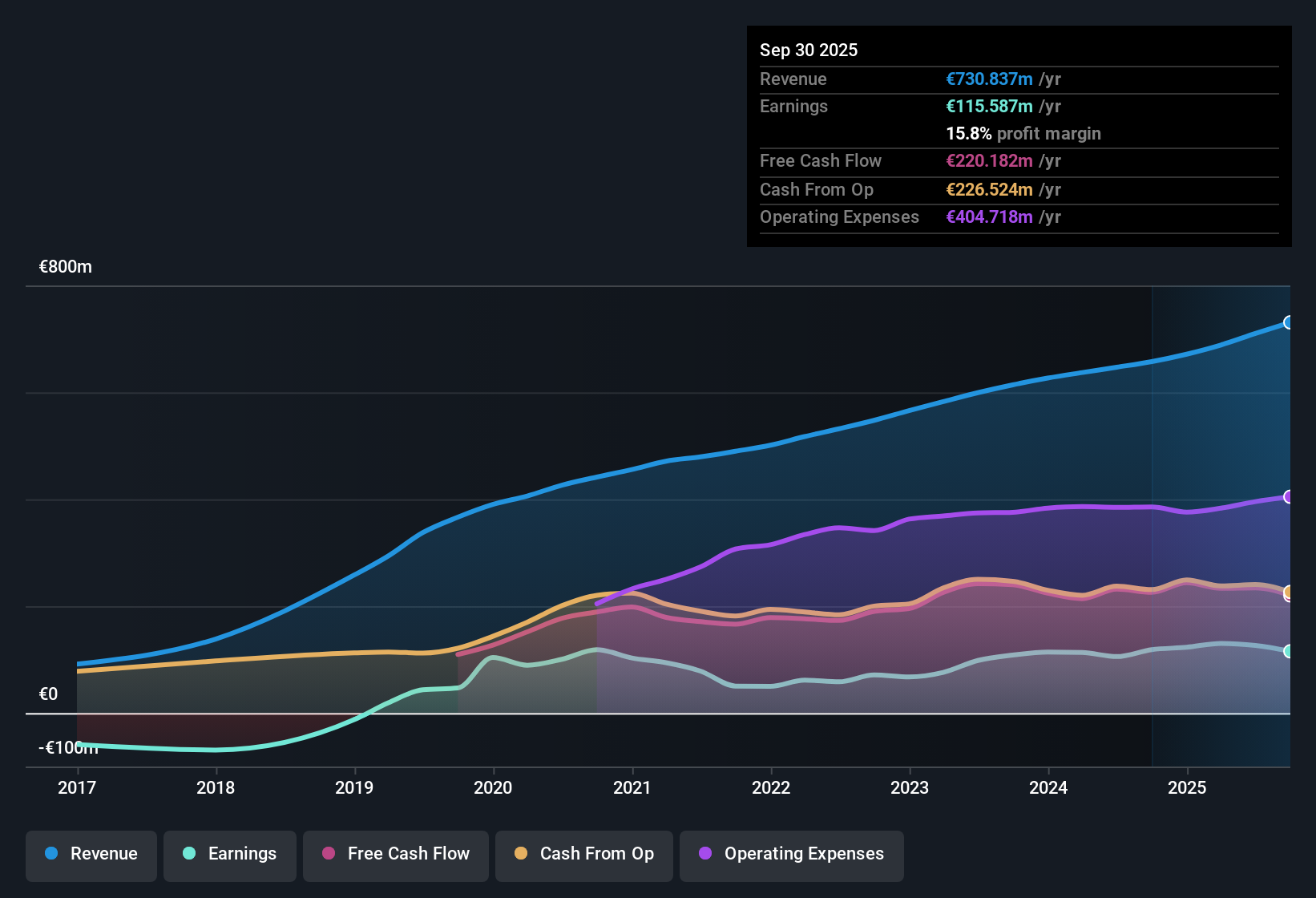Click the €800m y-axis label
1316x898 pixels.
66,267
